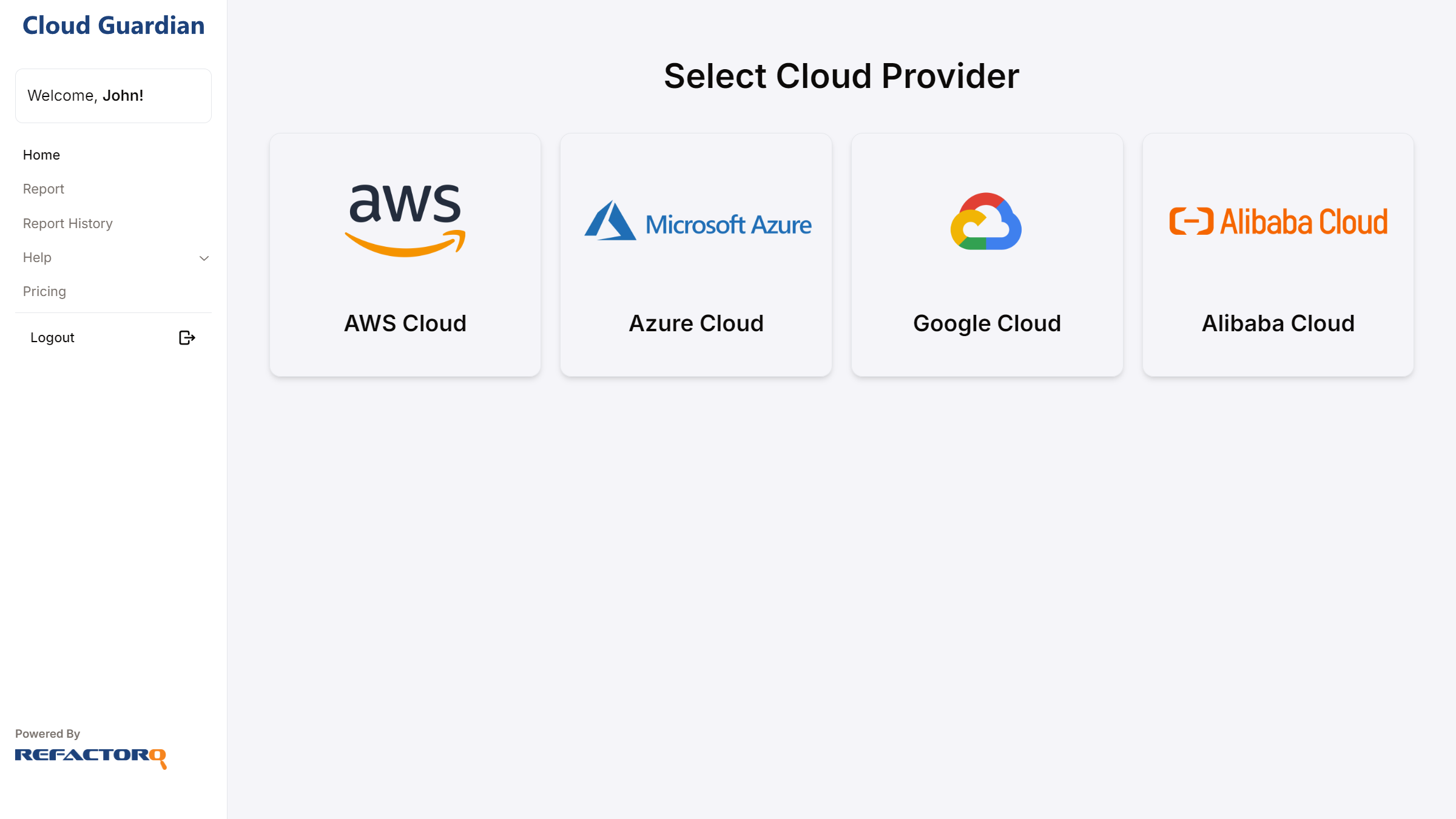Viewport: 1456px width, 819px height.
Task: Open the Help dropdown in sidebar
Action: tap(37, 257)
